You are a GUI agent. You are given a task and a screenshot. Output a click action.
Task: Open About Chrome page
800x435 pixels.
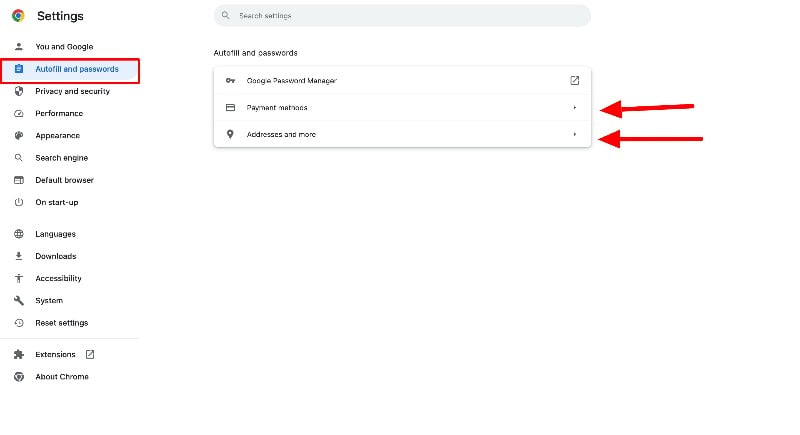point(61,377)
